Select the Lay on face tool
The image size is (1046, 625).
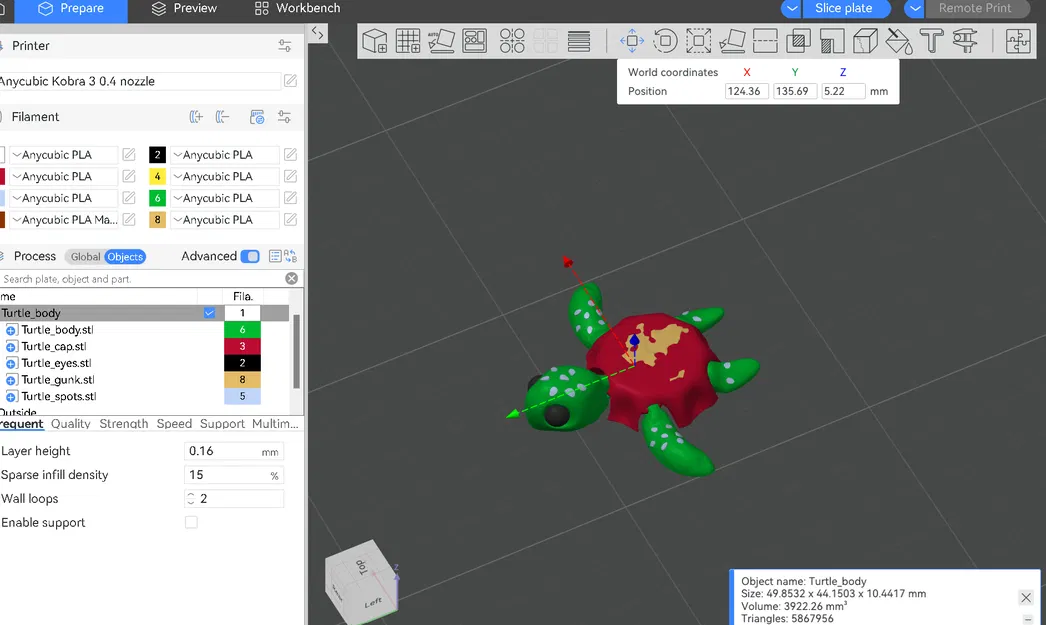[732, 41]
